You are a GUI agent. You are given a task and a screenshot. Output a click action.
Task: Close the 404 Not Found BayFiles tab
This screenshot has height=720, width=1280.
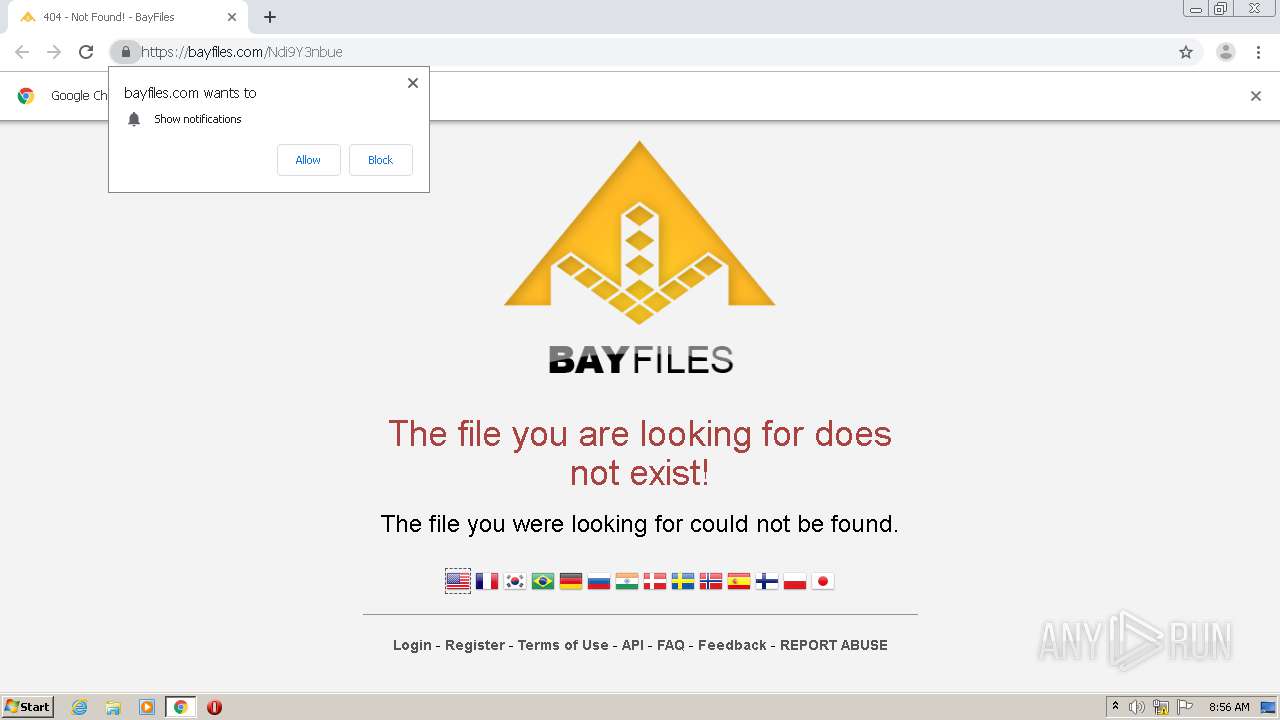(x=232, y=17)
